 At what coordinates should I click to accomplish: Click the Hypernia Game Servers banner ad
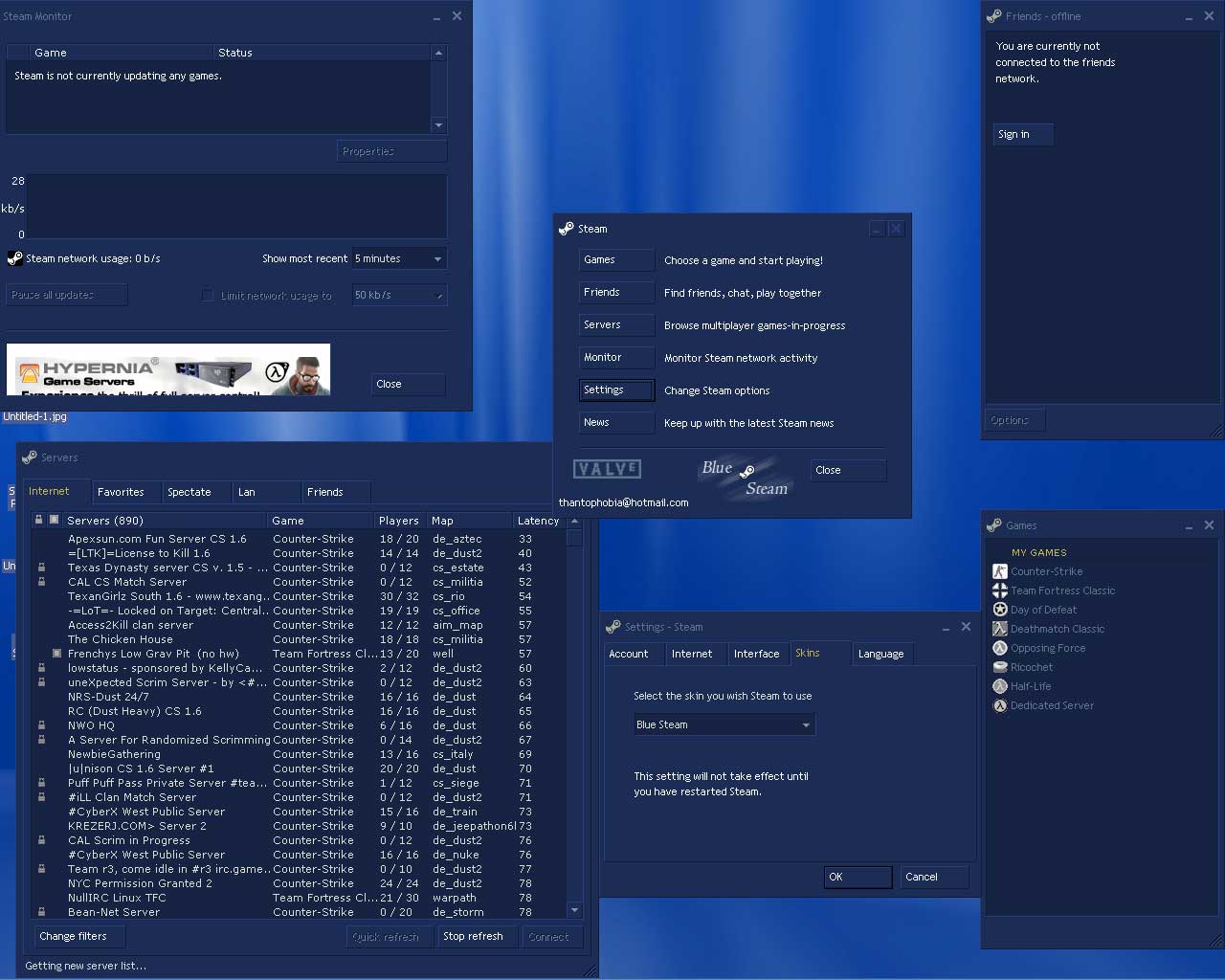click(168, 369)
